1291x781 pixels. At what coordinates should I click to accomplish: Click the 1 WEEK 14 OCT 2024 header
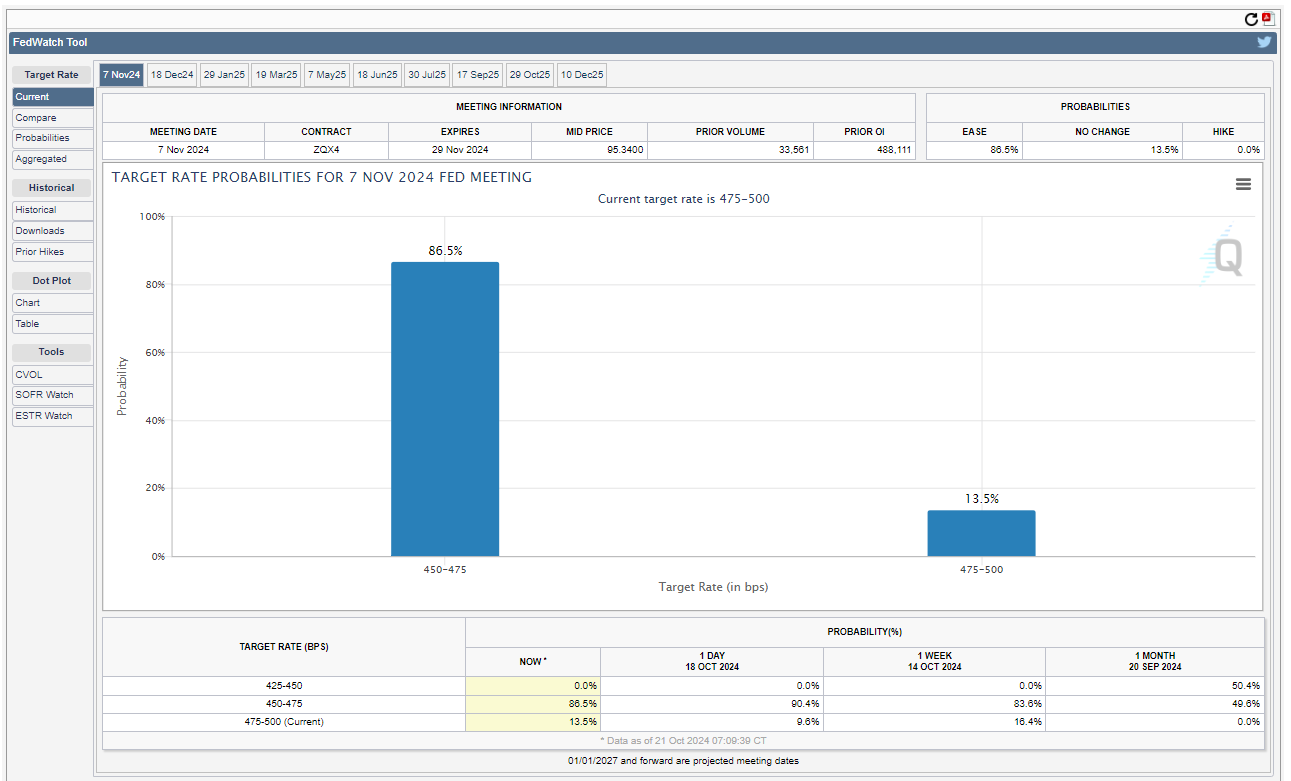pyautogui.click(x=934, y=661)
